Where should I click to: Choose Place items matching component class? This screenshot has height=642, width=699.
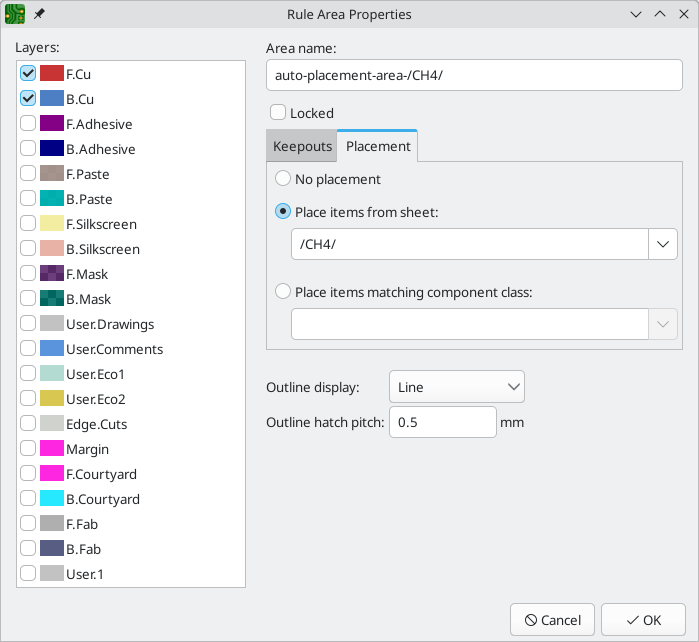tap(283, 292)
